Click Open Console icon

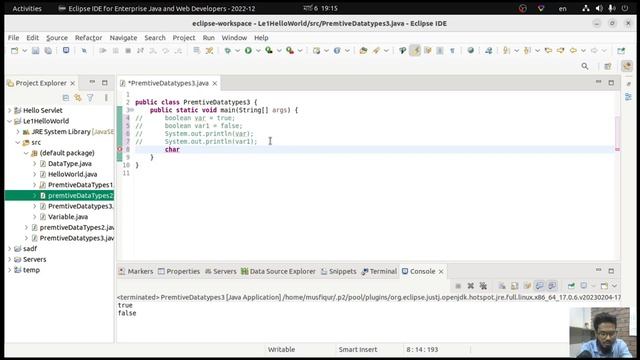pos(604,286)
